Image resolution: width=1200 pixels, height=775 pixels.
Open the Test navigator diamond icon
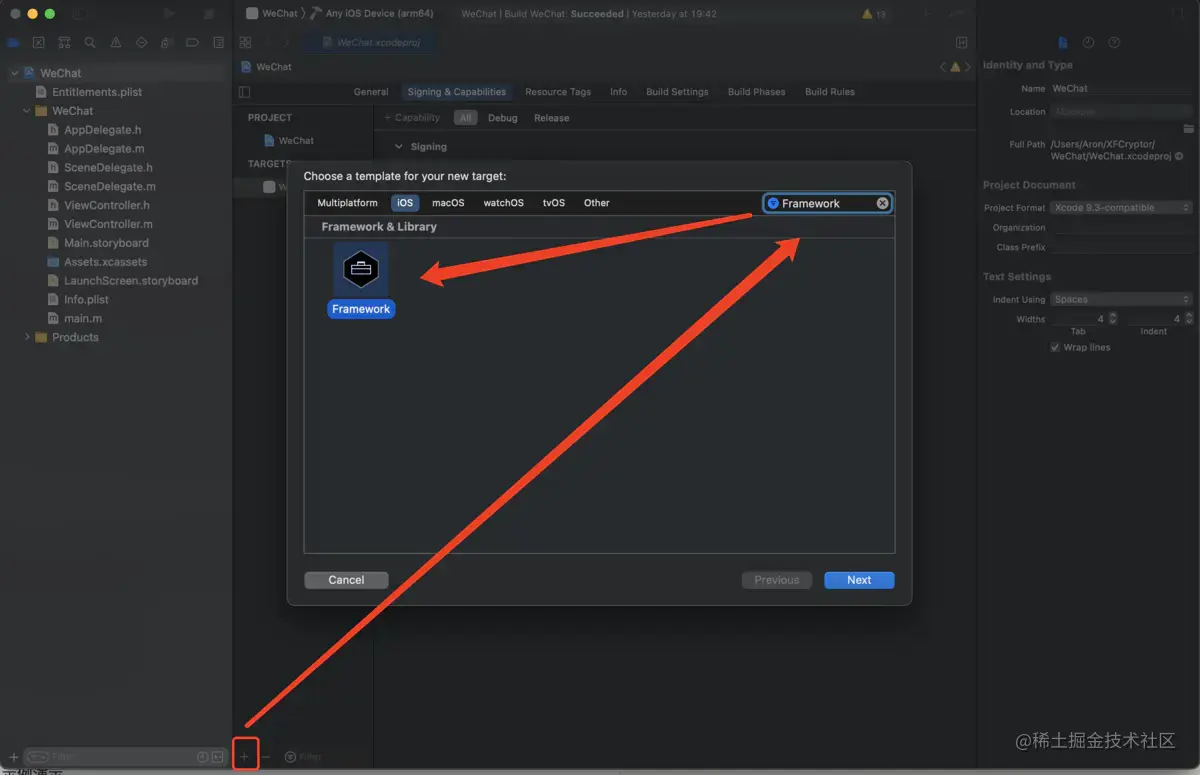click(141, 43)
